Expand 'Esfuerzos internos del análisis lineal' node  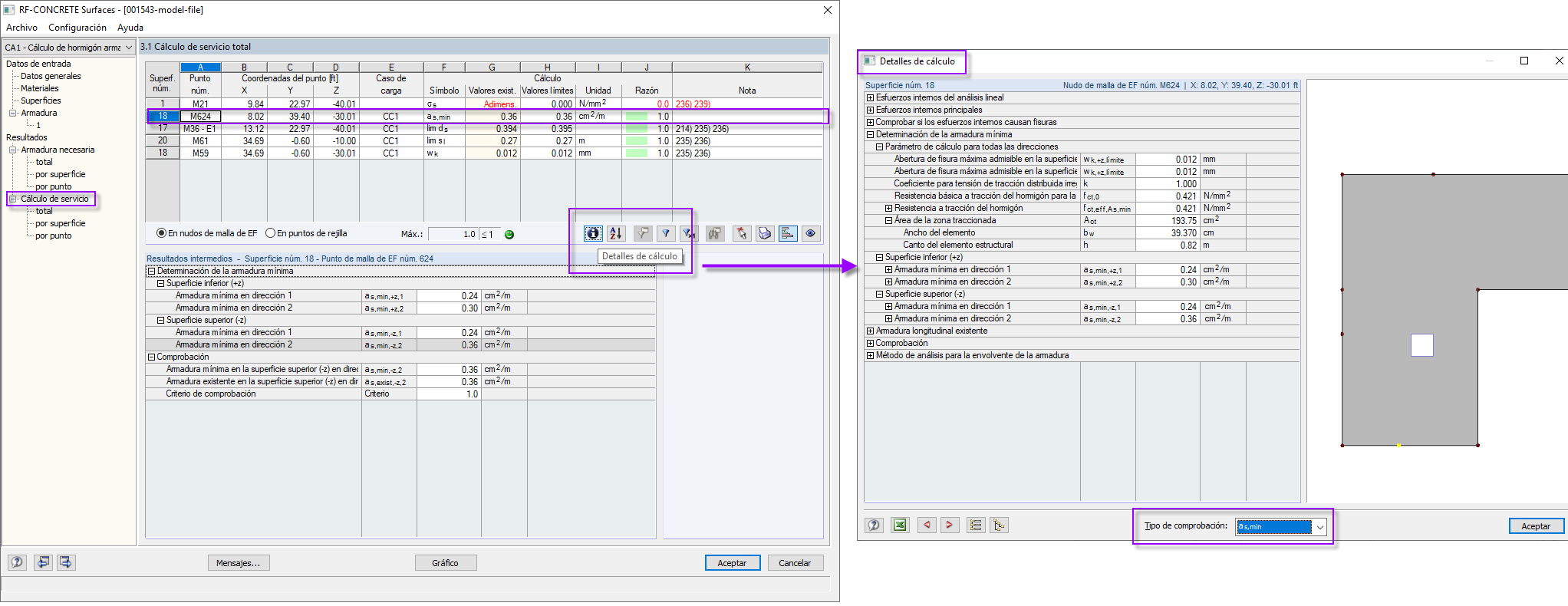click(x=870, y=98)
